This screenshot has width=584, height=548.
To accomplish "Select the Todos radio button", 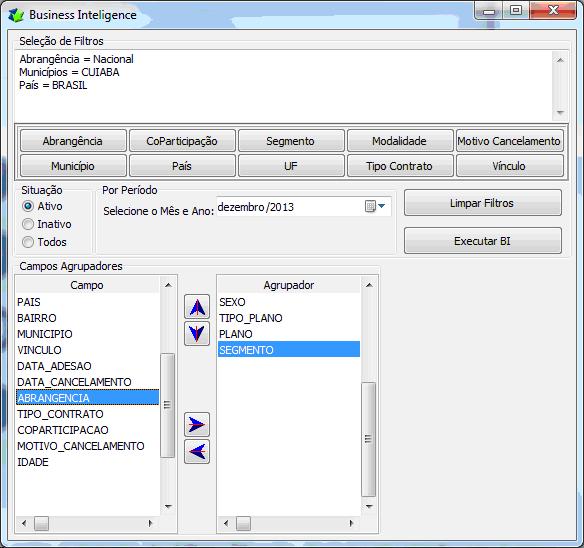I will [x=28, y=242].
